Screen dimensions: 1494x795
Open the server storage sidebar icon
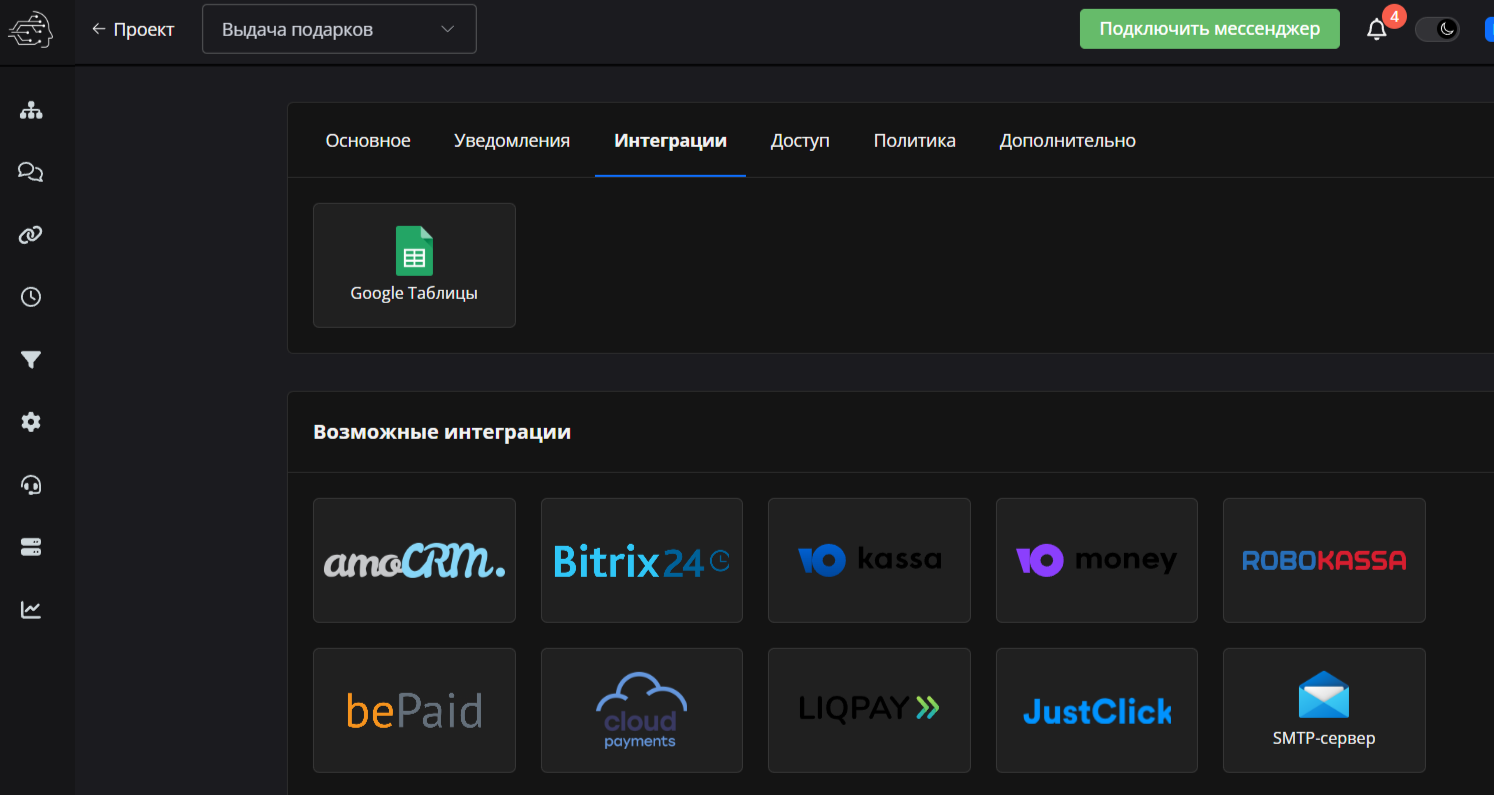[31, 547]
